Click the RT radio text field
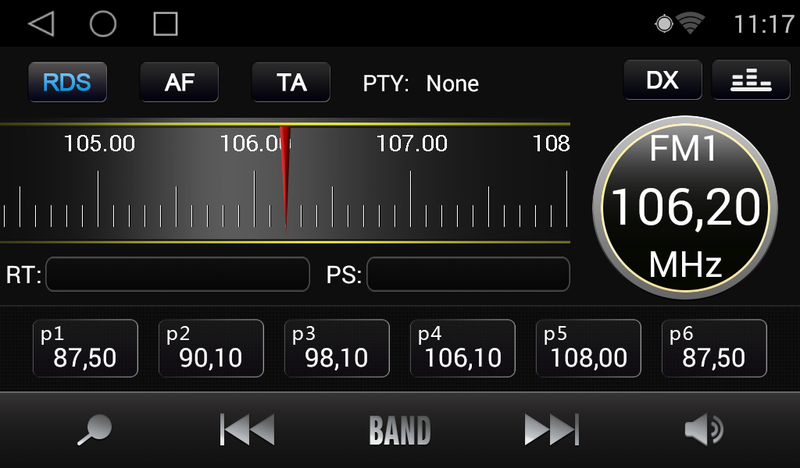 178,275
